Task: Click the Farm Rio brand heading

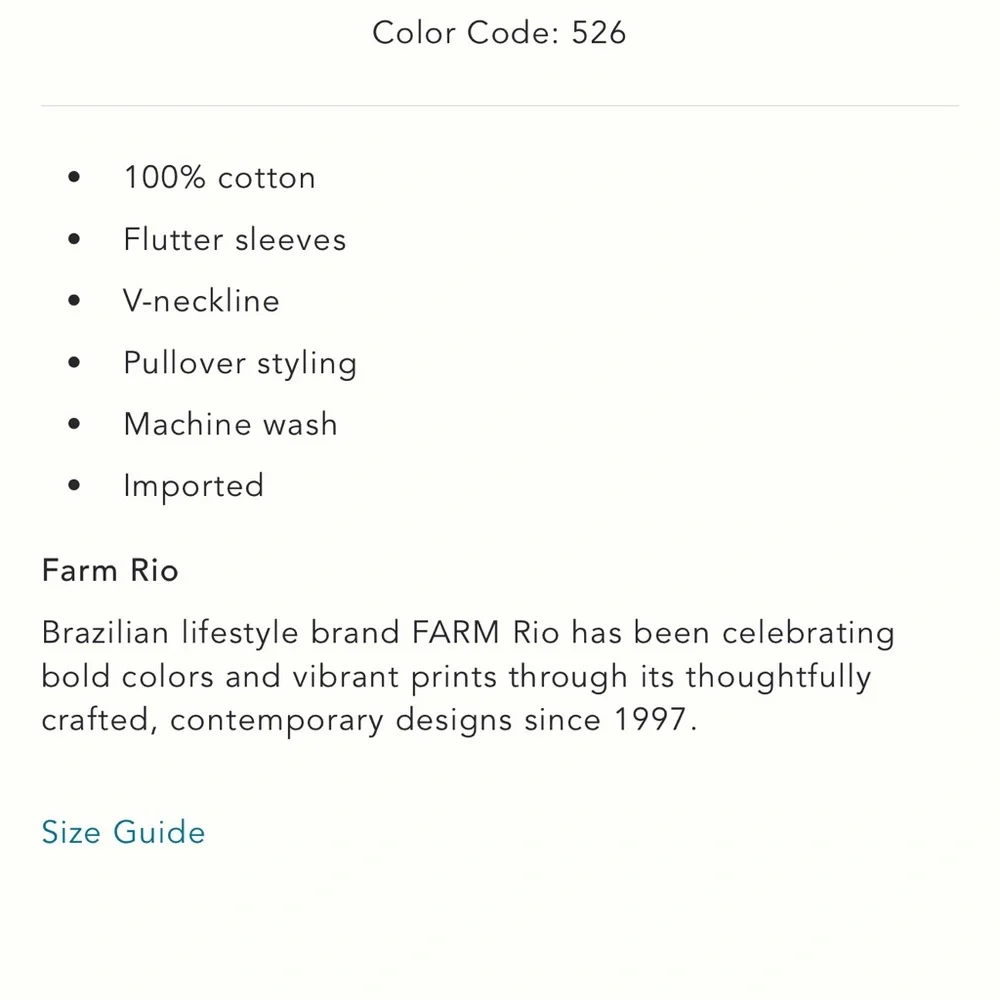Action: coord(110,571)
